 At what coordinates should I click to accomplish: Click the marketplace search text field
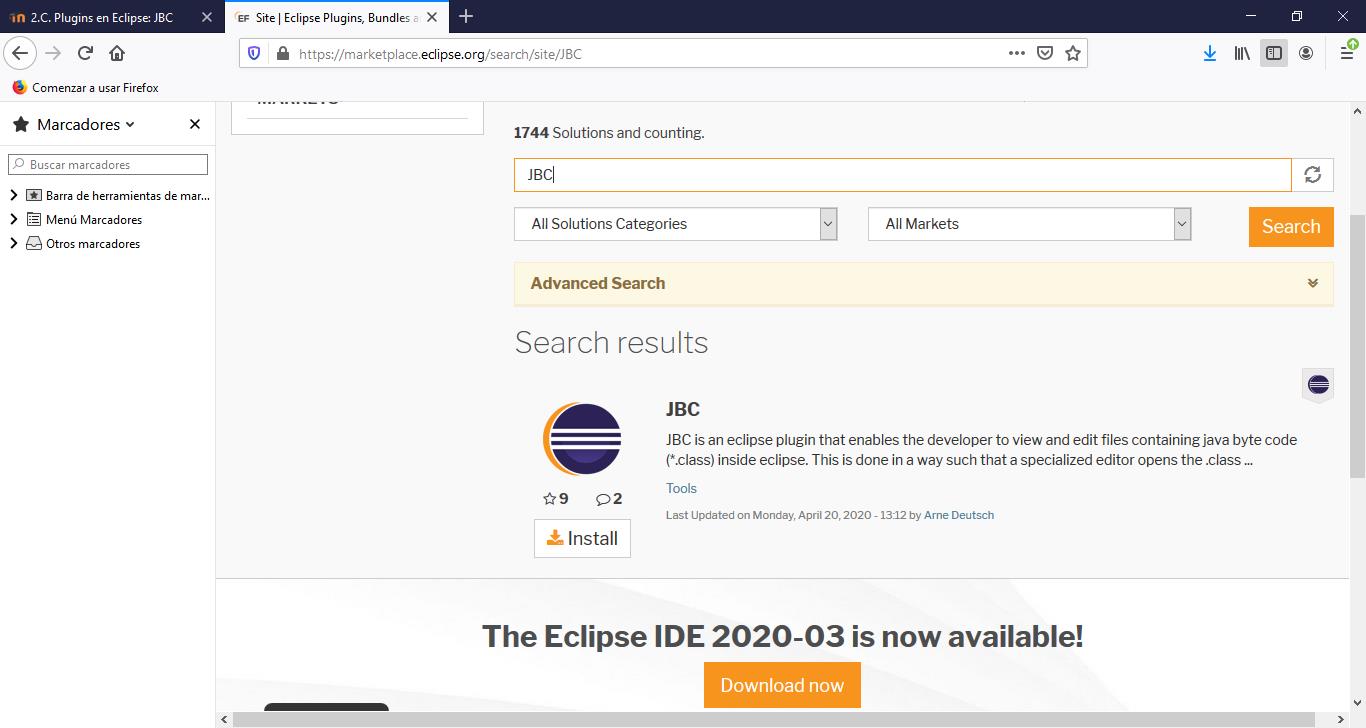tap(903, 175)
